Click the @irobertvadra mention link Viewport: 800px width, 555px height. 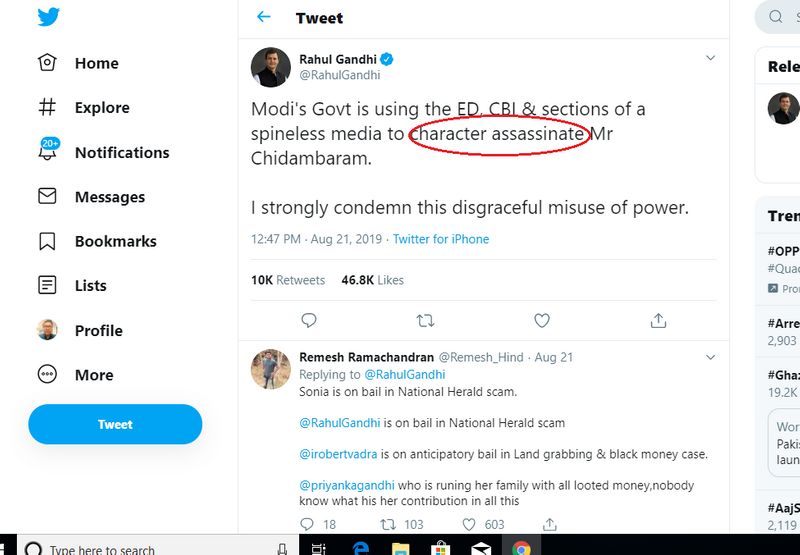(x=338, y=454)
